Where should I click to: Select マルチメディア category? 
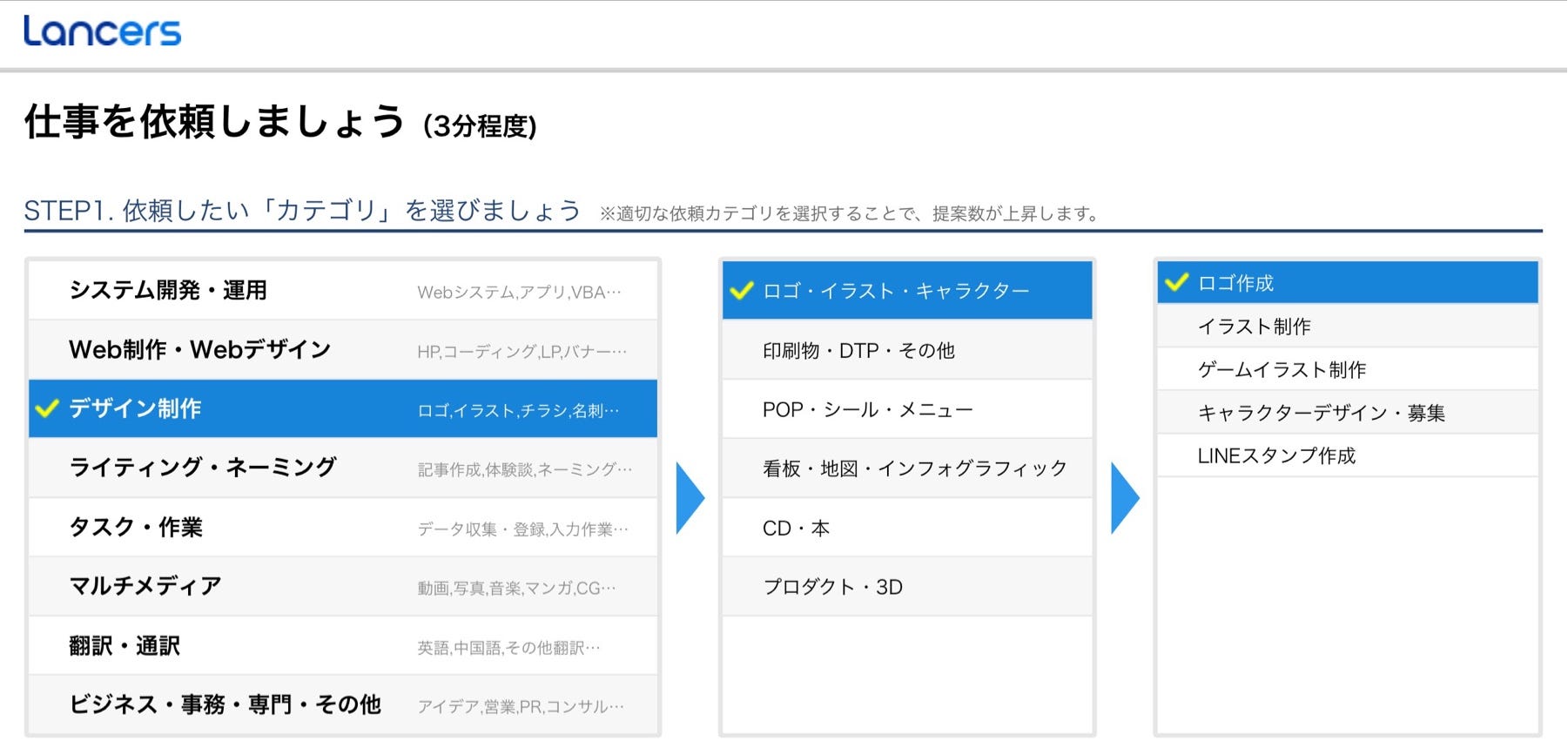coord(343,587)
